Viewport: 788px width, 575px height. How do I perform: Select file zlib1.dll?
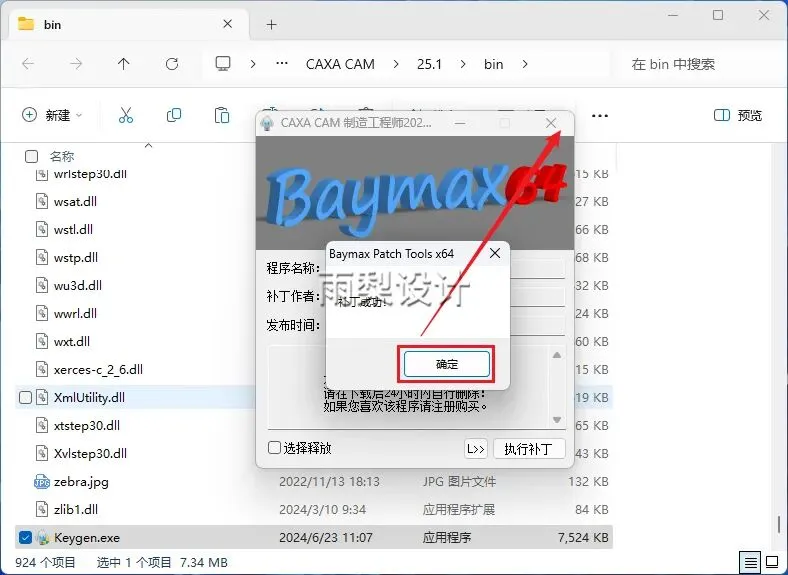pos(75,510)
